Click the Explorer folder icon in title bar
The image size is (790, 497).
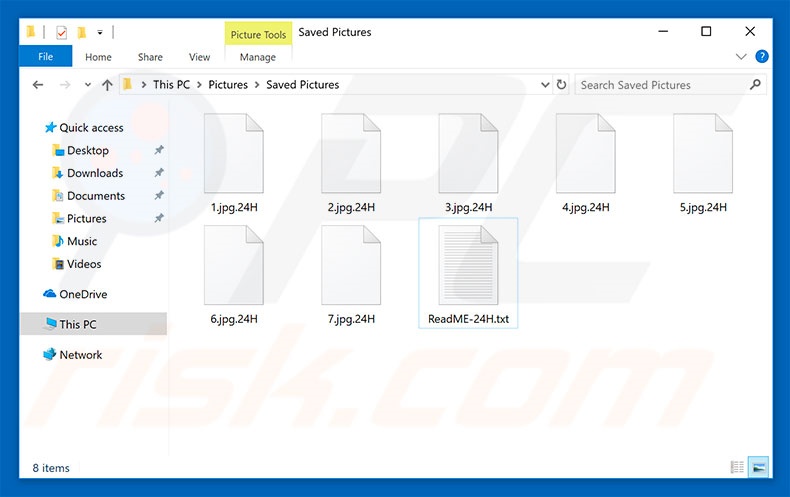pyautogui.click(x=31, y=32)
